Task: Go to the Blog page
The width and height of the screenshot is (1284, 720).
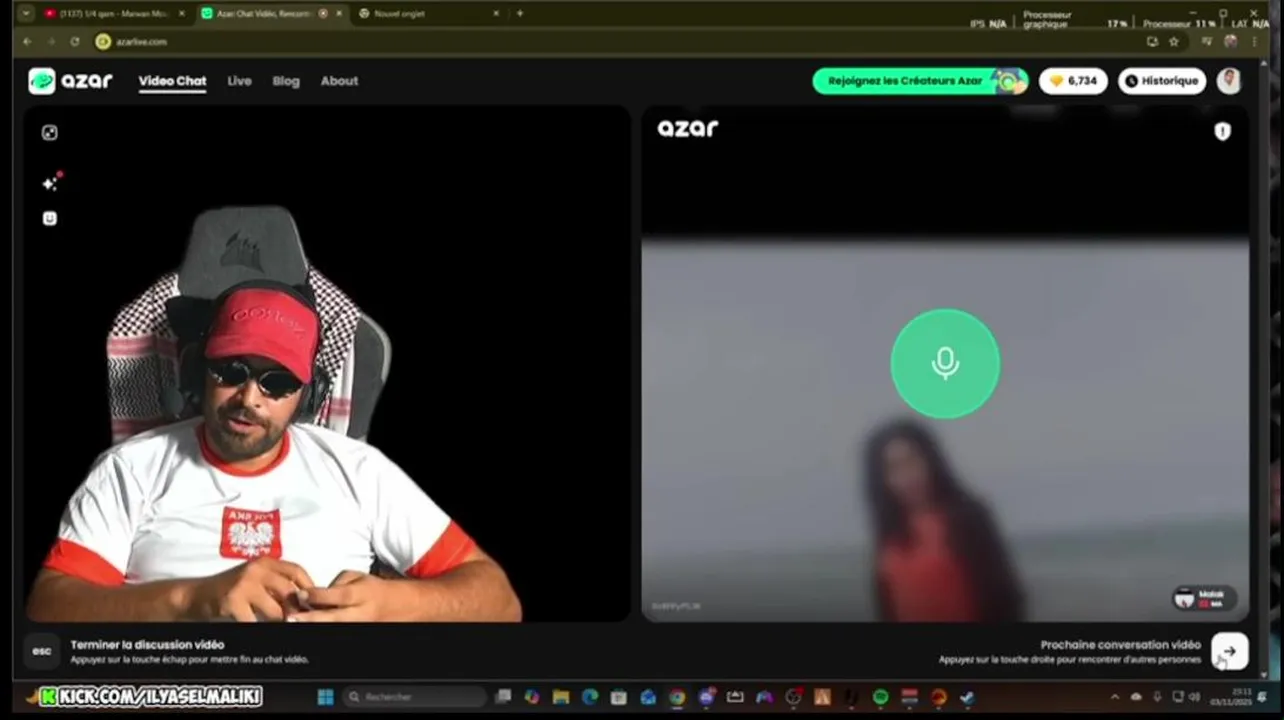Action: click(x=286, y=81)
